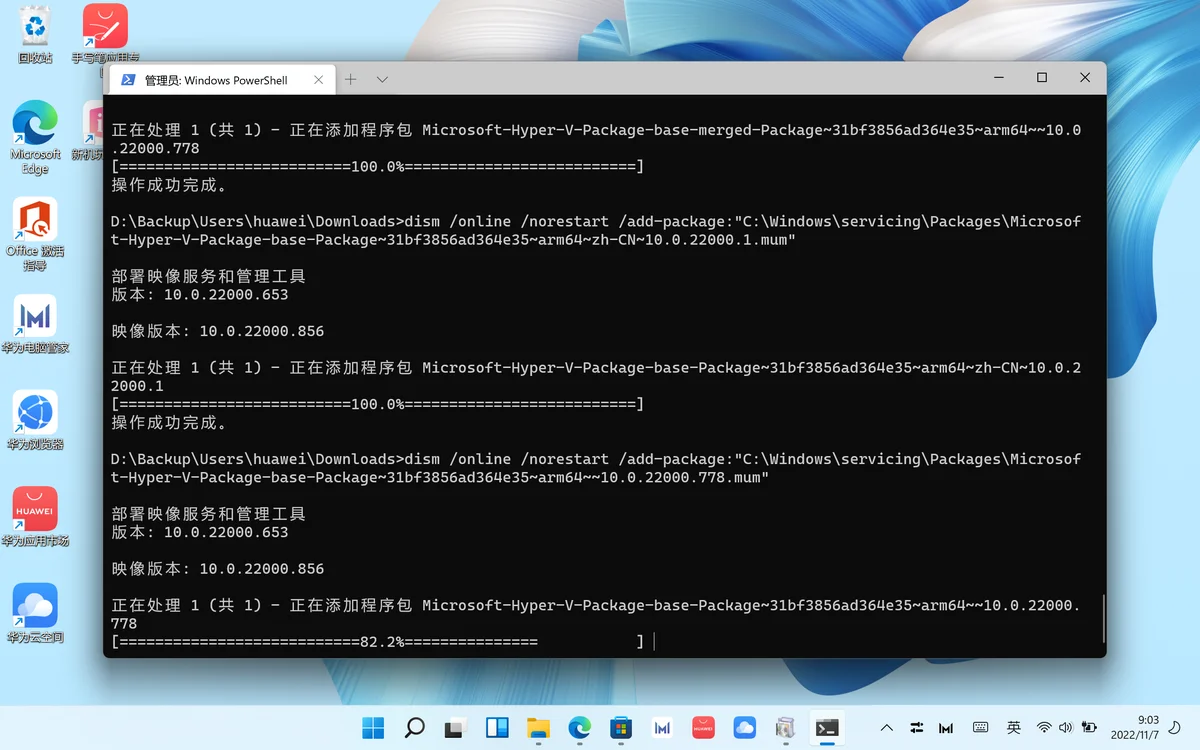Open the tray control sliders icon
The width and height of the screenshot is (1200, 750).
tap(917, 728)
